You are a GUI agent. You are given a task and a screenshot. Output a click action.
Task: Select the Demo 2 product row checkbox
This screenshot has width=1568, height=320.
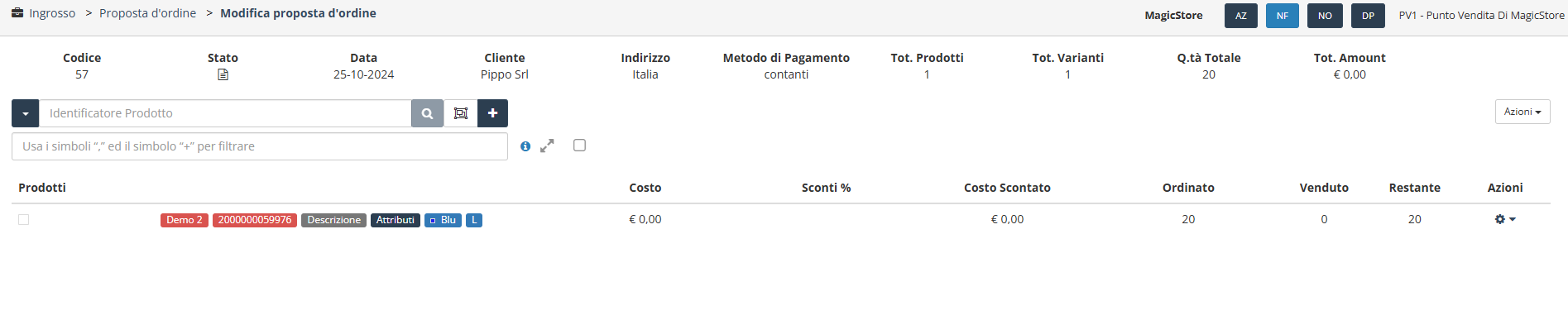coord(23,220)
